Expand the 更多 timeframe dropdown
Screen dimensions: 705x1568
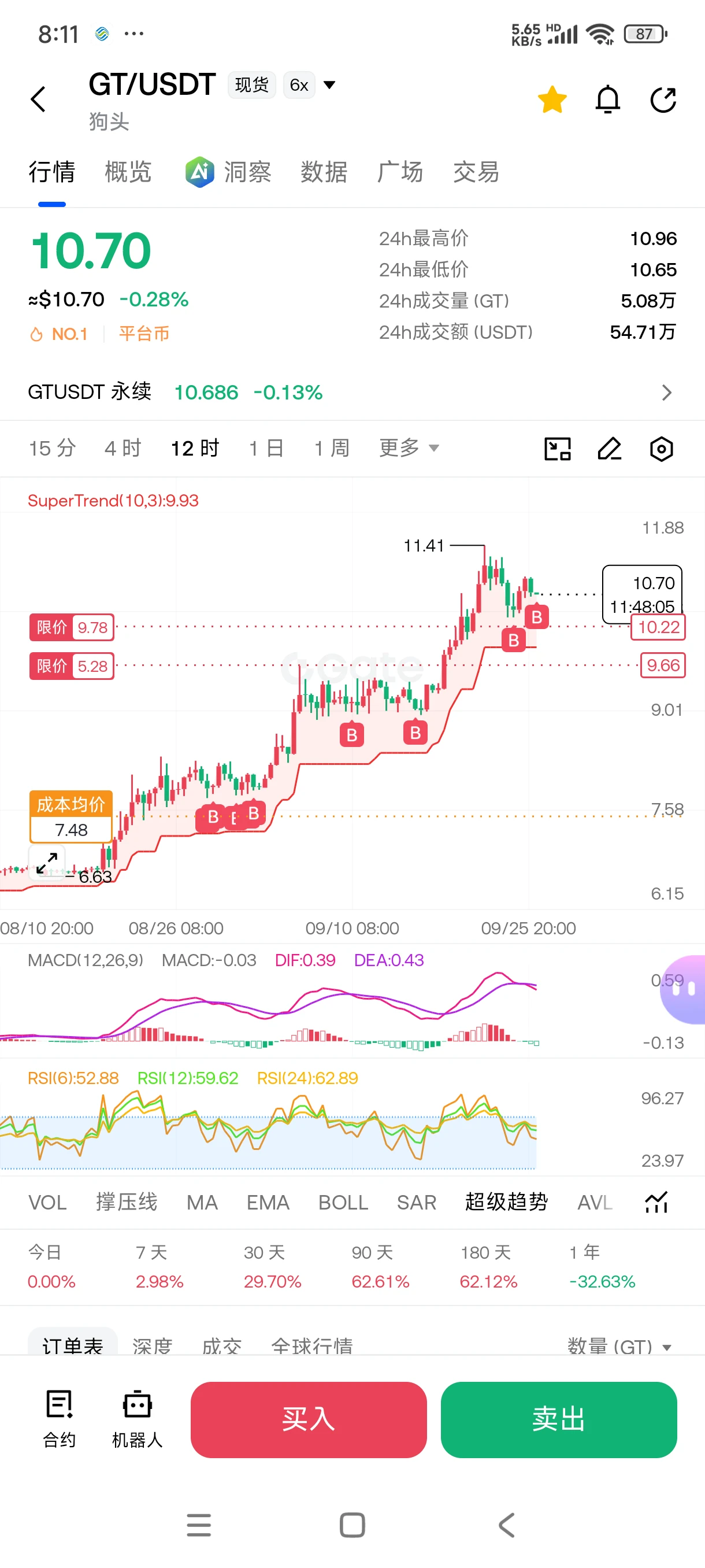pyautogui.click(x=409, y=448)
